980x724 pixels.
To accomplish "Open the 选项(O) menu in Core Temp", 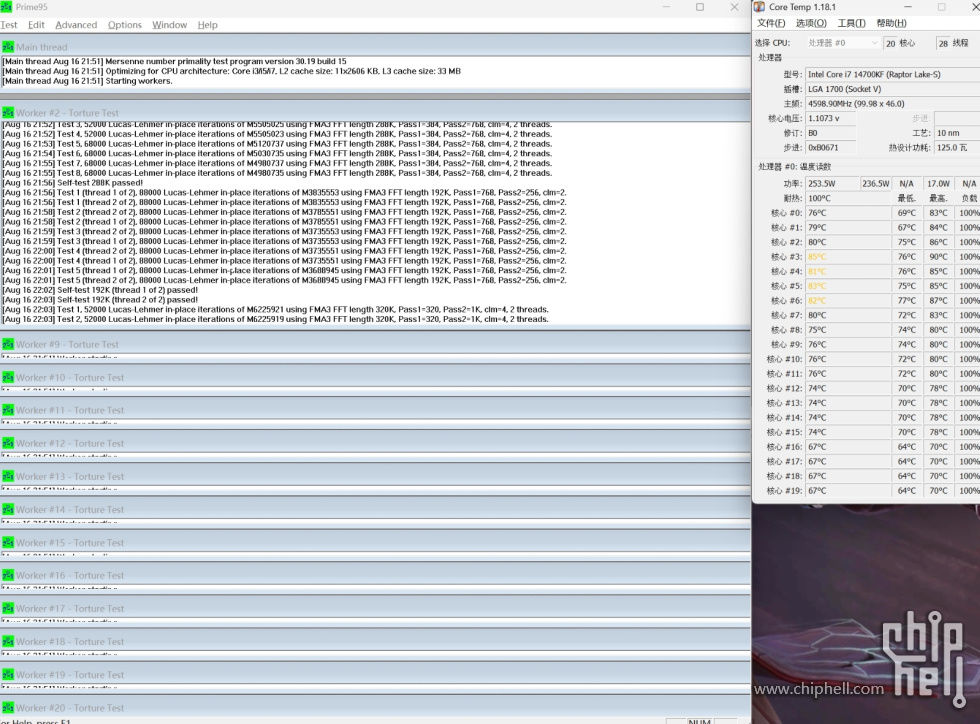I will pos(811,23).
